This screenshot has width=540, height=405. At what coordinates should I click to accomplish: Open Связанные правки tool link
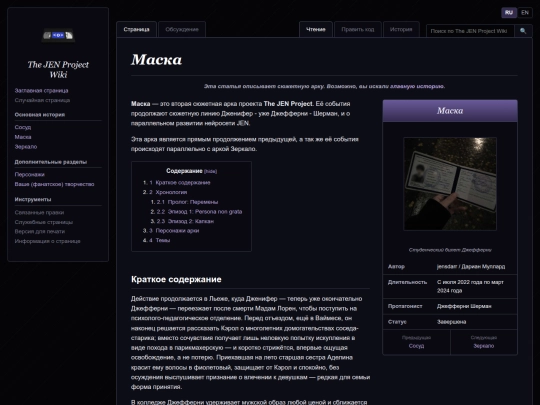tap(39, 212)
